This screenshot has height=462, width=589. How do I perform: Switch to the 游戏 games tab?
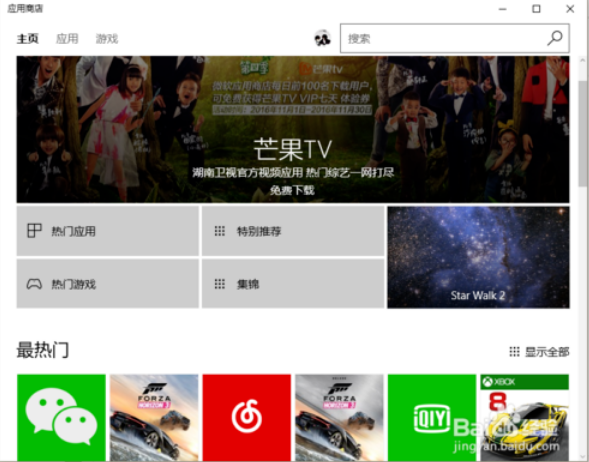click(x=107, y=38)
